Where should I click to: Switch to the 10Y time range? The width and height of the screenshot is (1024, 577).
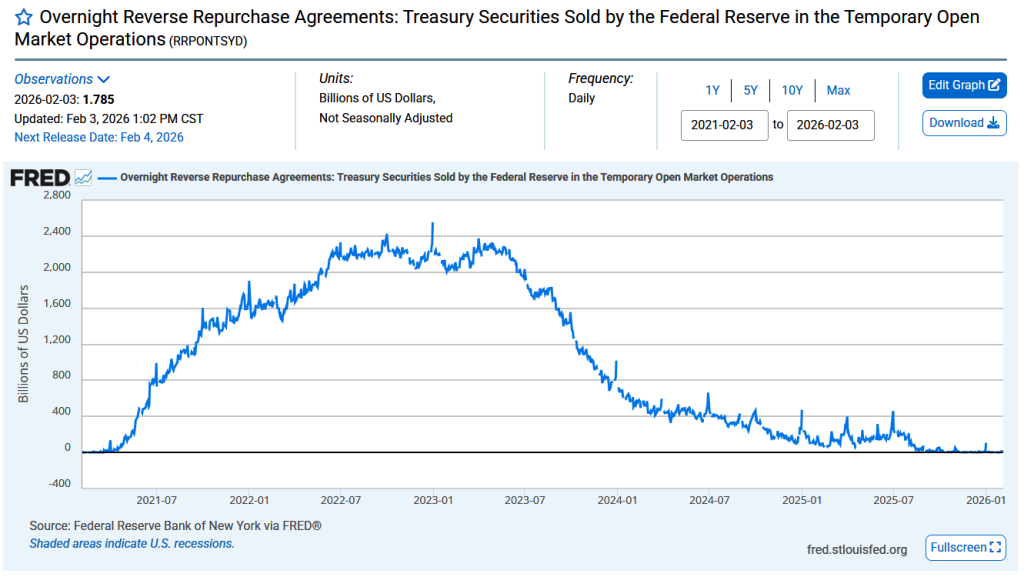792,90
